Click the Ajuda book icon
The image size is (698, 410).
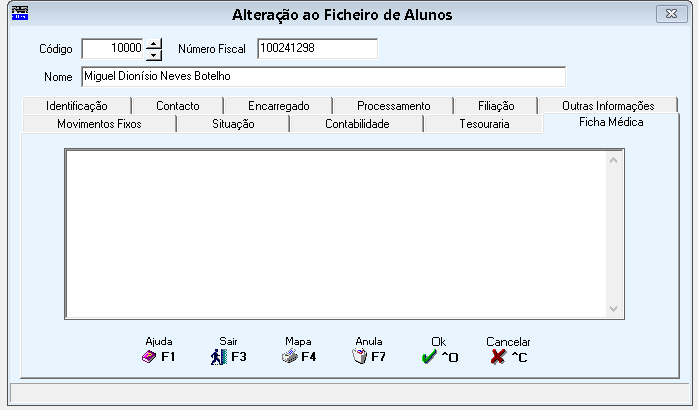(x=149, y=357)
